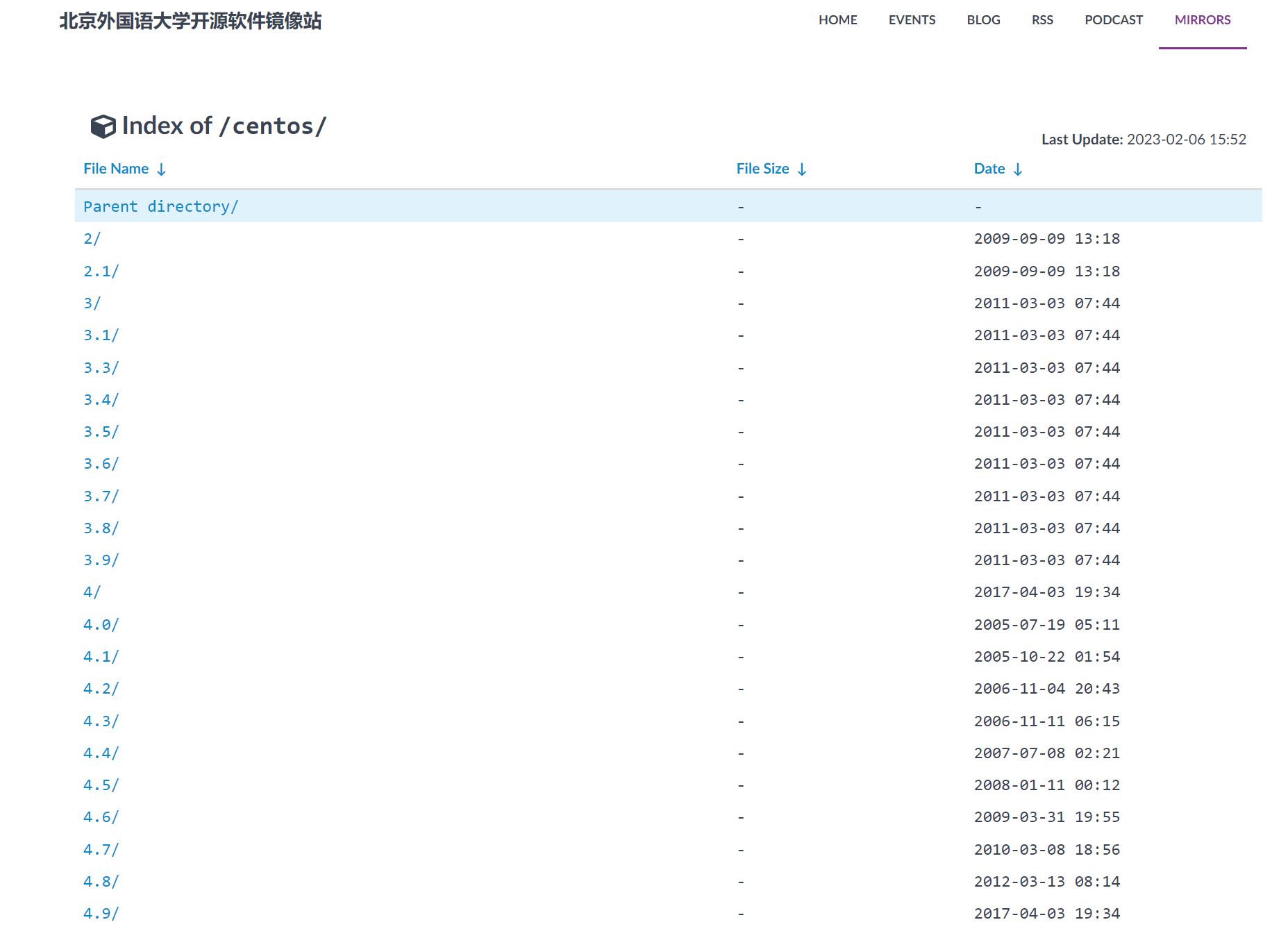Open the 4.5/ directory
Viewport: 1288px width, 929px height.
(101, 785)
